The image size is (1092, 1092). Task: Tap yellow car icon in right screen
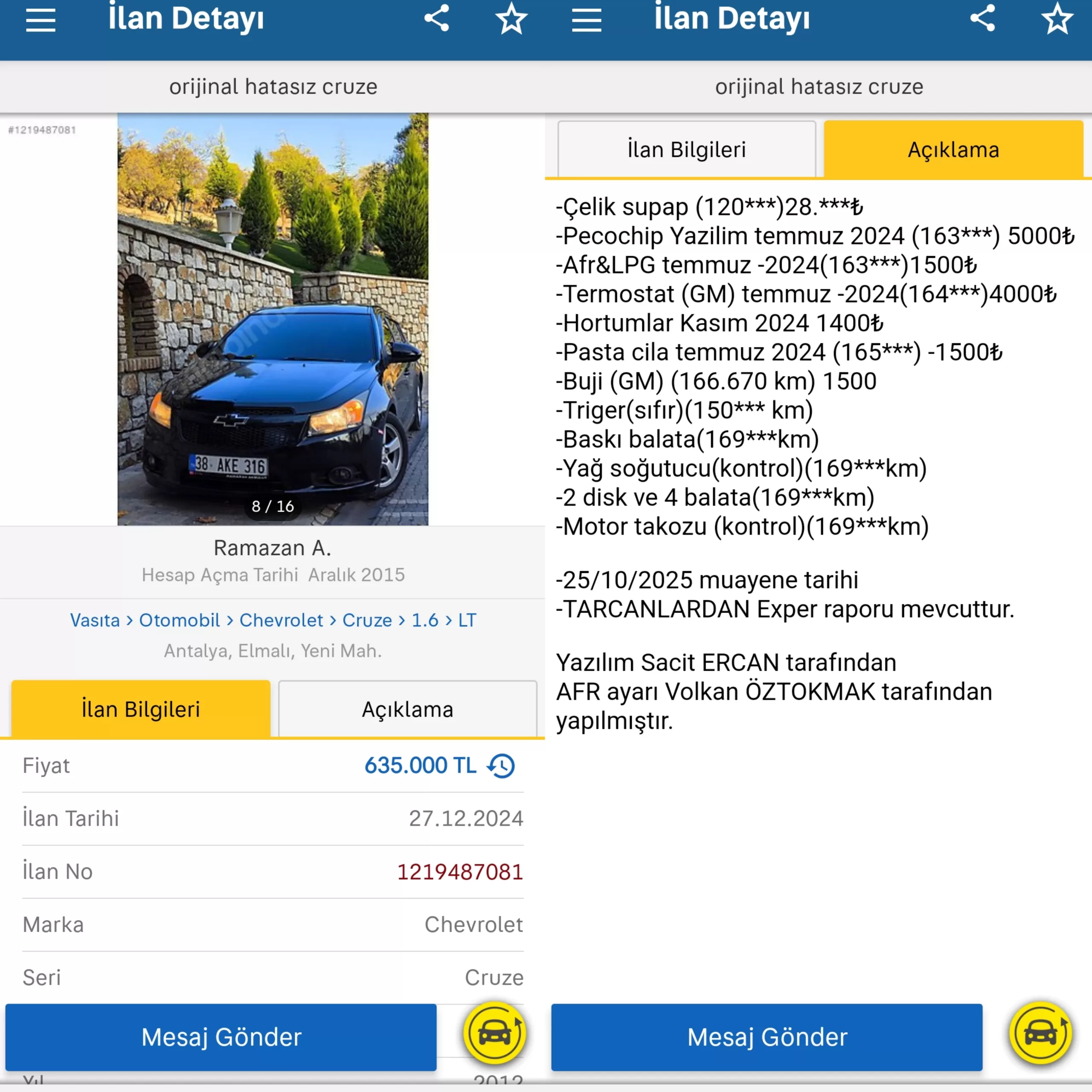click(1040, 1034)
